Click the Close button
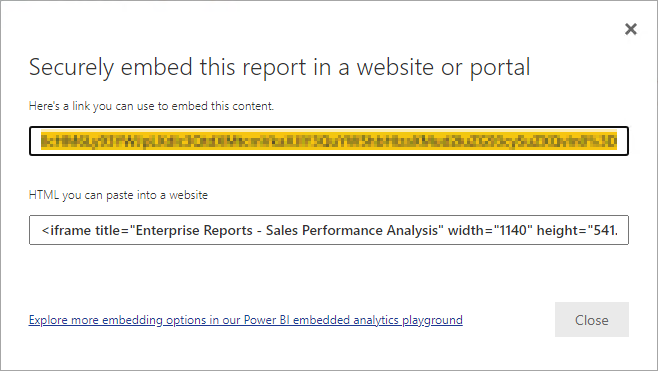 pyautogui.click(x=592, y=319)
